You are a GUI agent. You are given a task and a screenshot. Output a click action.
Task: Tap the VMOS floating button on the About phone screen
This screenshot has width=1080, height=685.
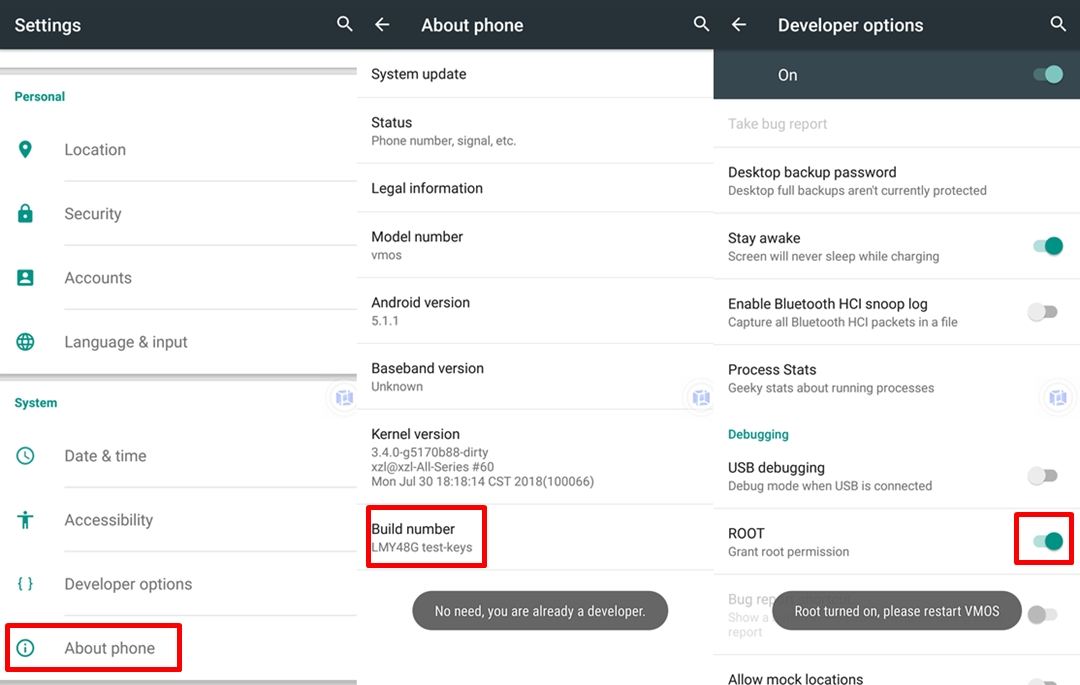coord(701,397)
